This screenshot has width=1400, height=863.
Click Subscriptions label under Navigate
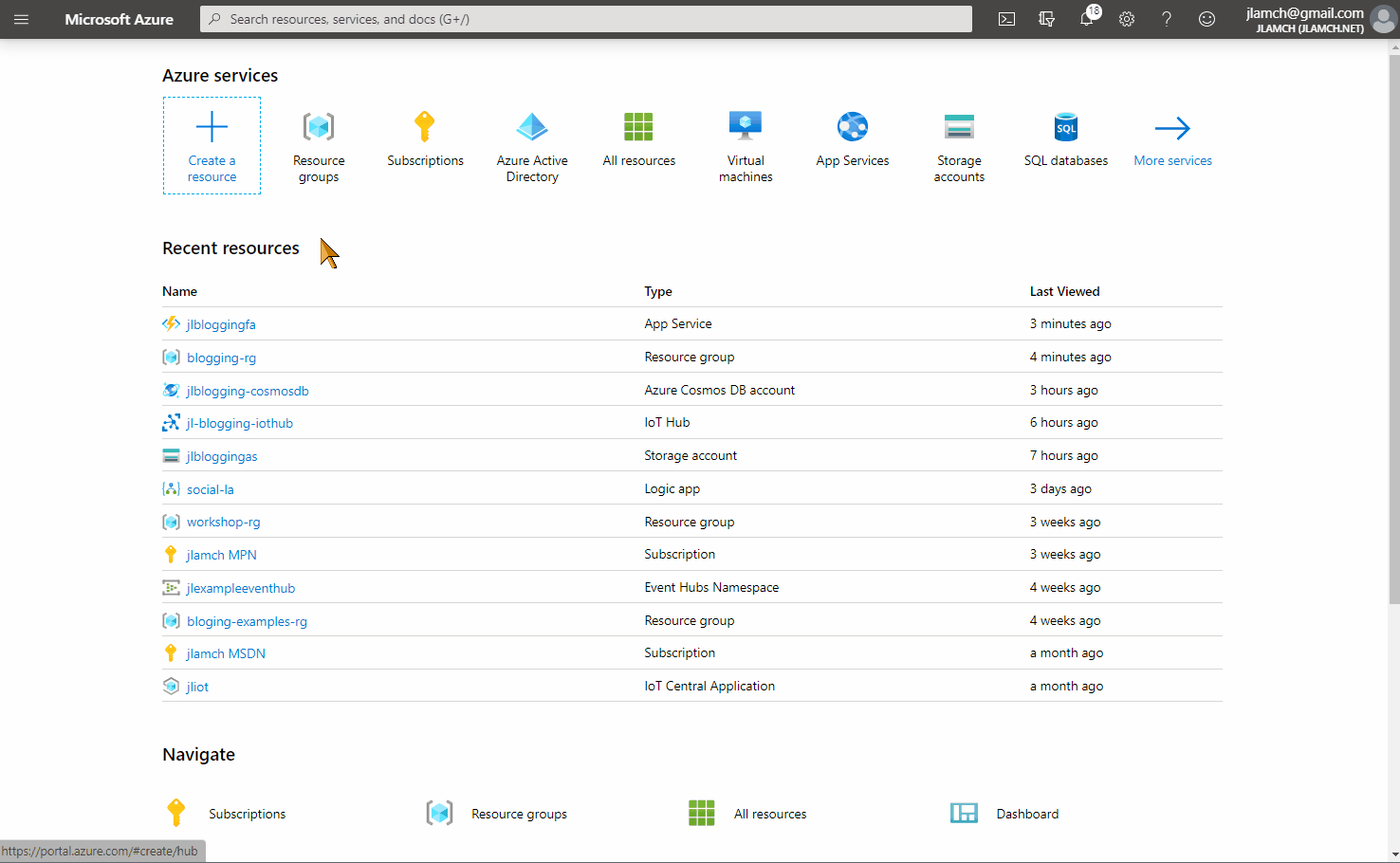pos(247,814)
